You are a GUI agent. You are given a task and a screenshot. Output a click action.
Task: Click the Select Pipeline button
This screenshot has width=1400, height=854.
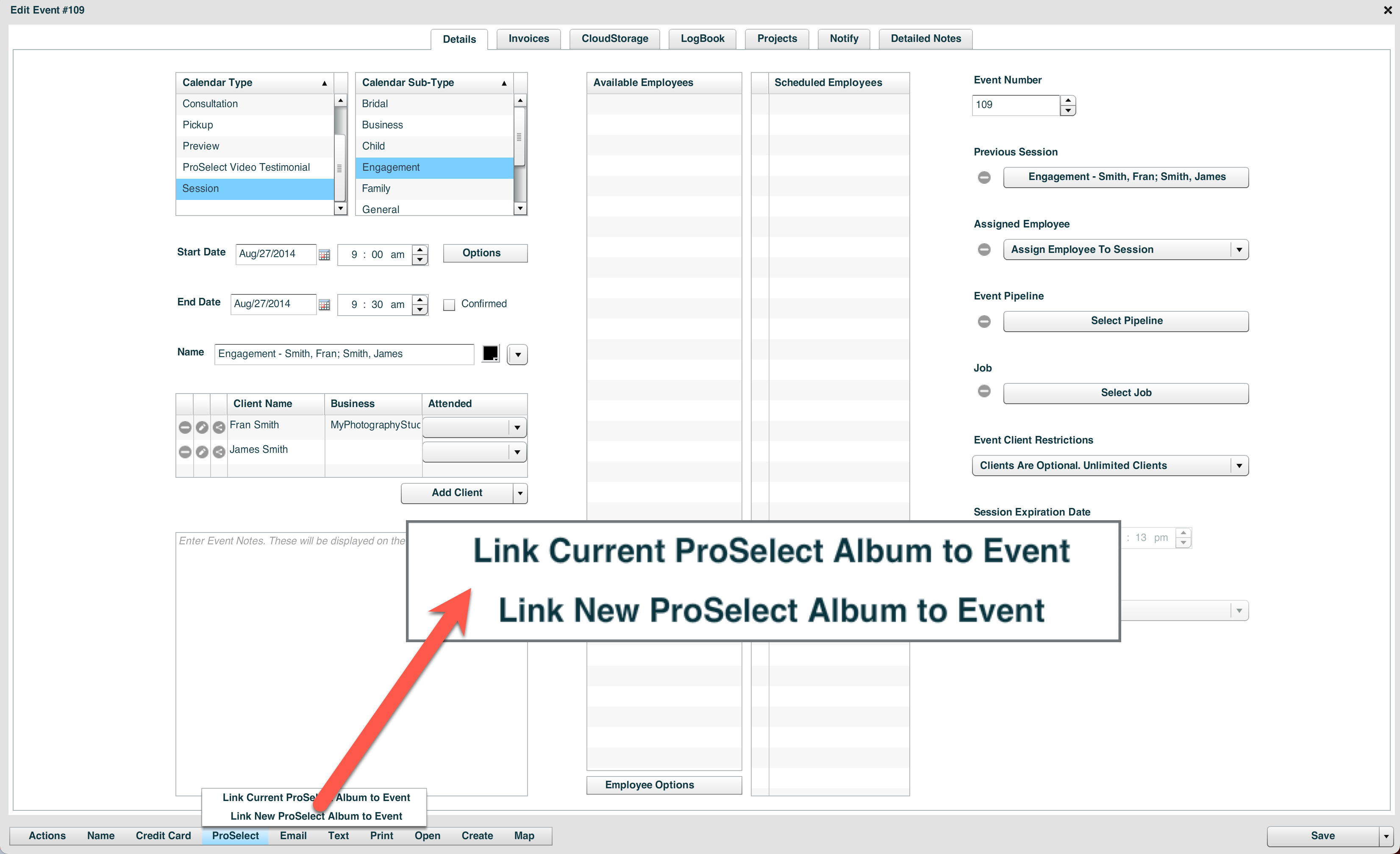[x=1125, y=321]
